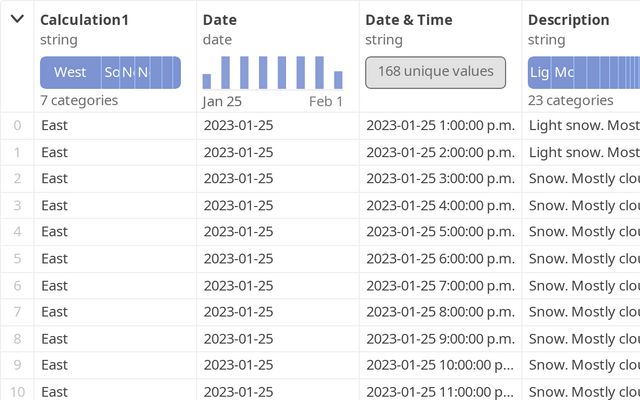Screen dimensions: 640x400
Task: Click the truncated 2023-01-25 10:00:00 cell
Action: [x=440, y=365]
